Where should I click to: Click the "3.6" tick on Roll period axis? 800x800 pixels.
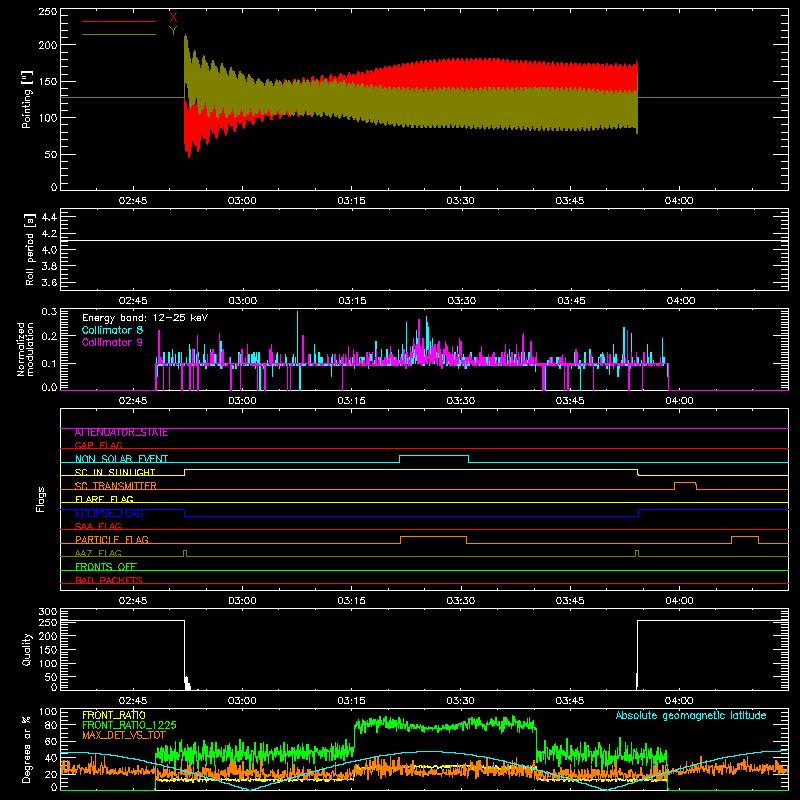click(49, 283)
